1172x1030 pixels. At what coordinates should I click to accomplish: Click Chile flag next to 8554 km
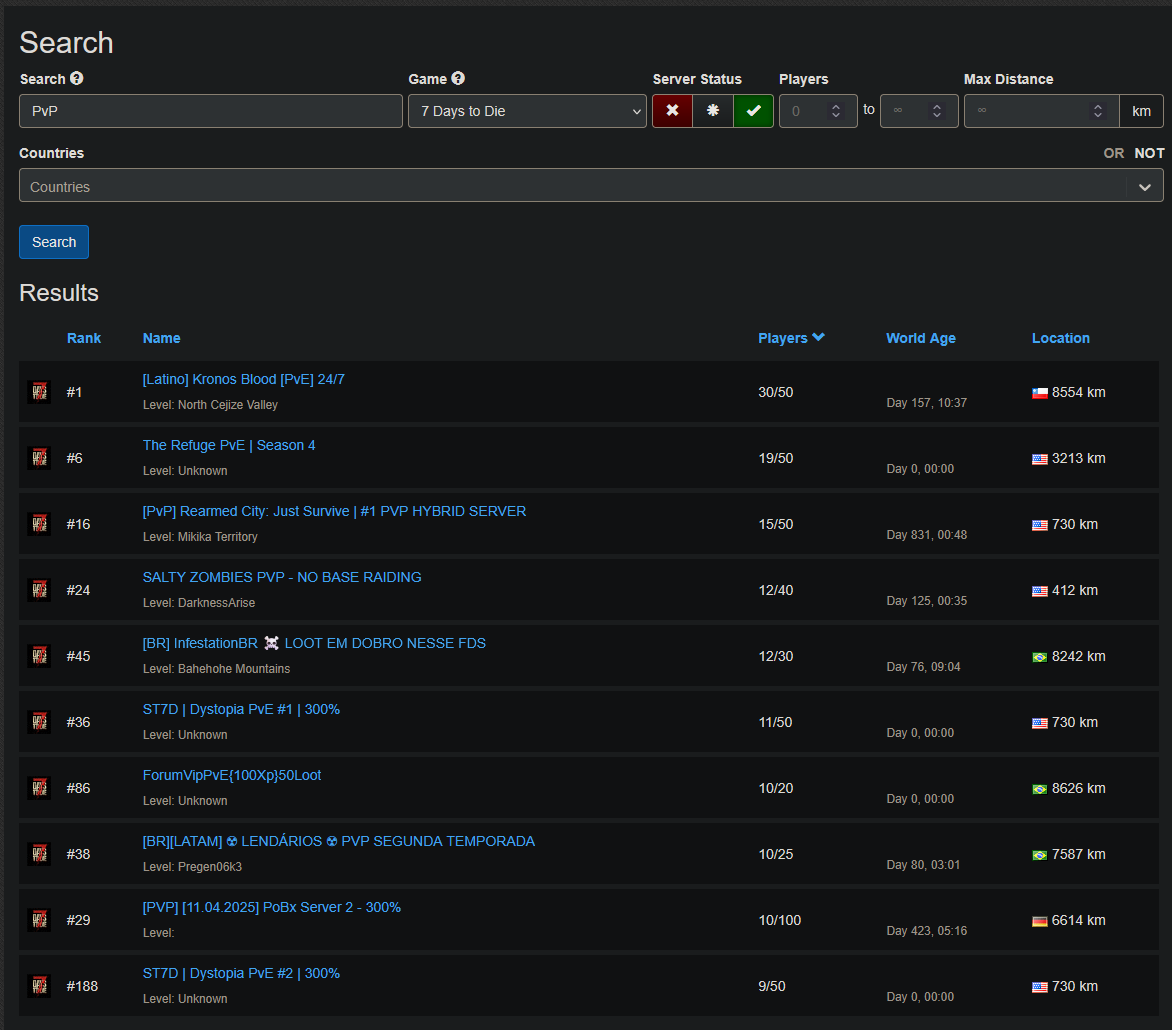(x=1040, y=393)
